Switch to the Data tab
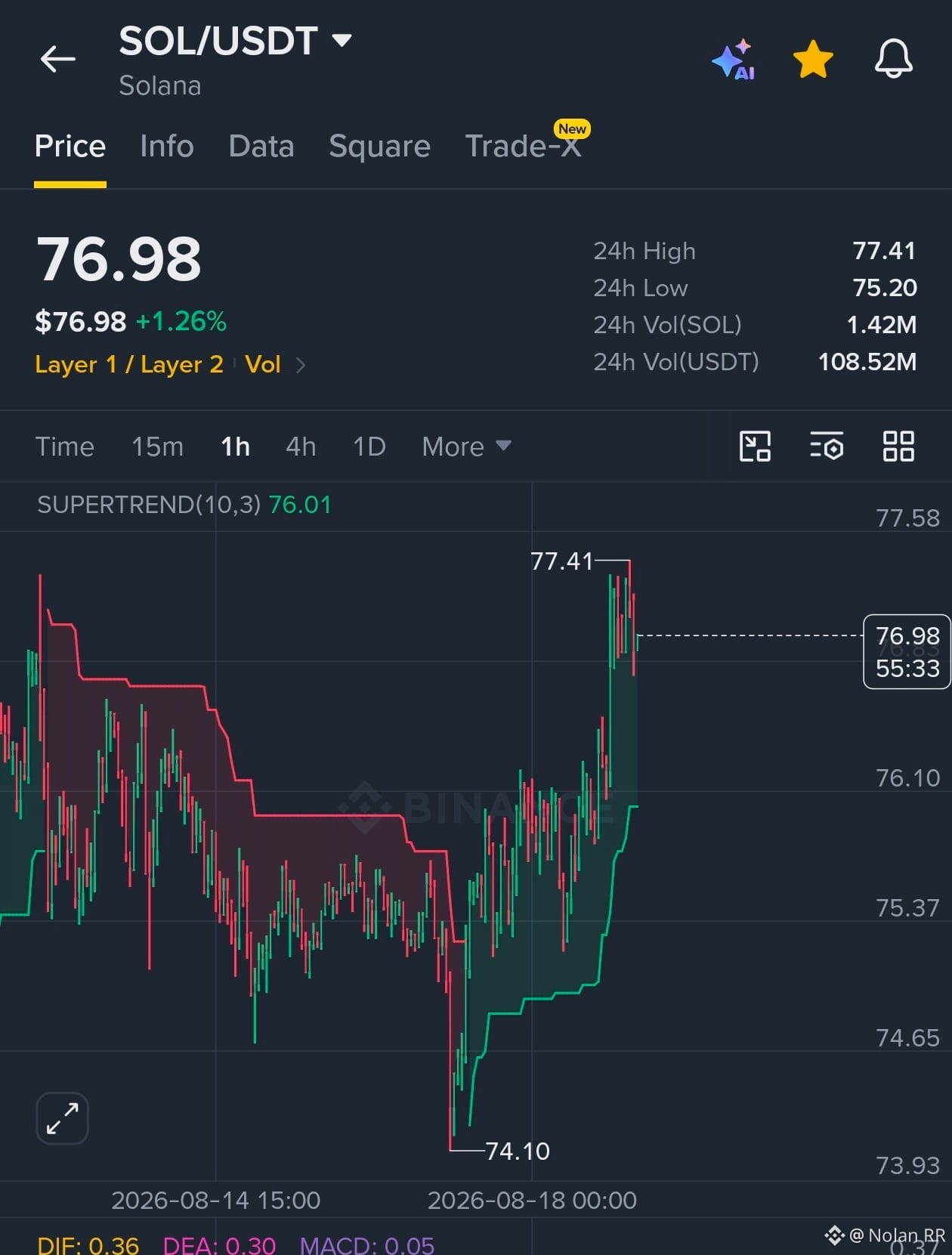The height and width of the screenshot is (1255, 952). (x=261, y=147)
